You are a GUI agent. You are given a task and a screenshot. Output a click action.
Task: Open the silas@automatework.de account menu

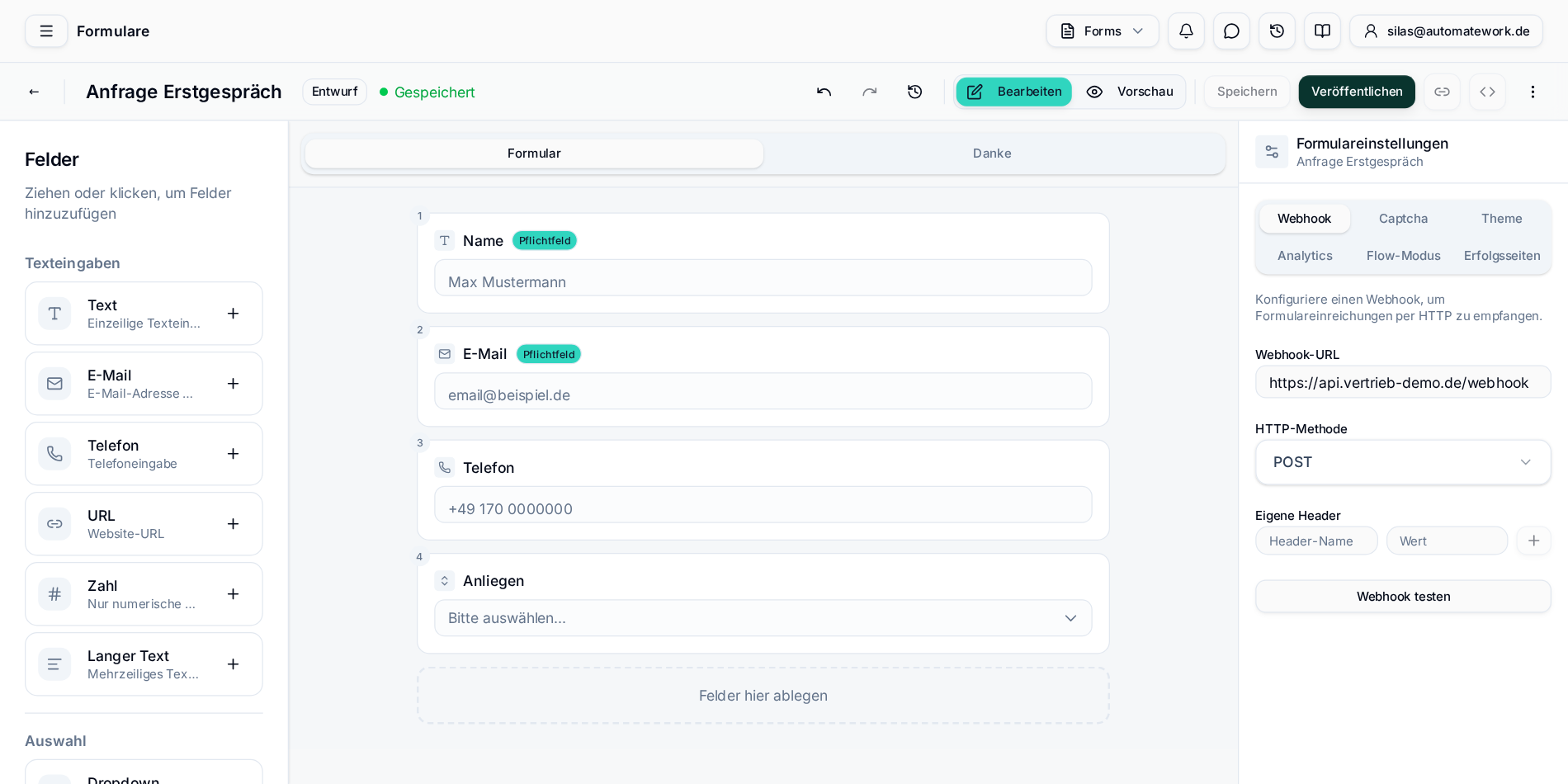click(x=1446, y=31)
